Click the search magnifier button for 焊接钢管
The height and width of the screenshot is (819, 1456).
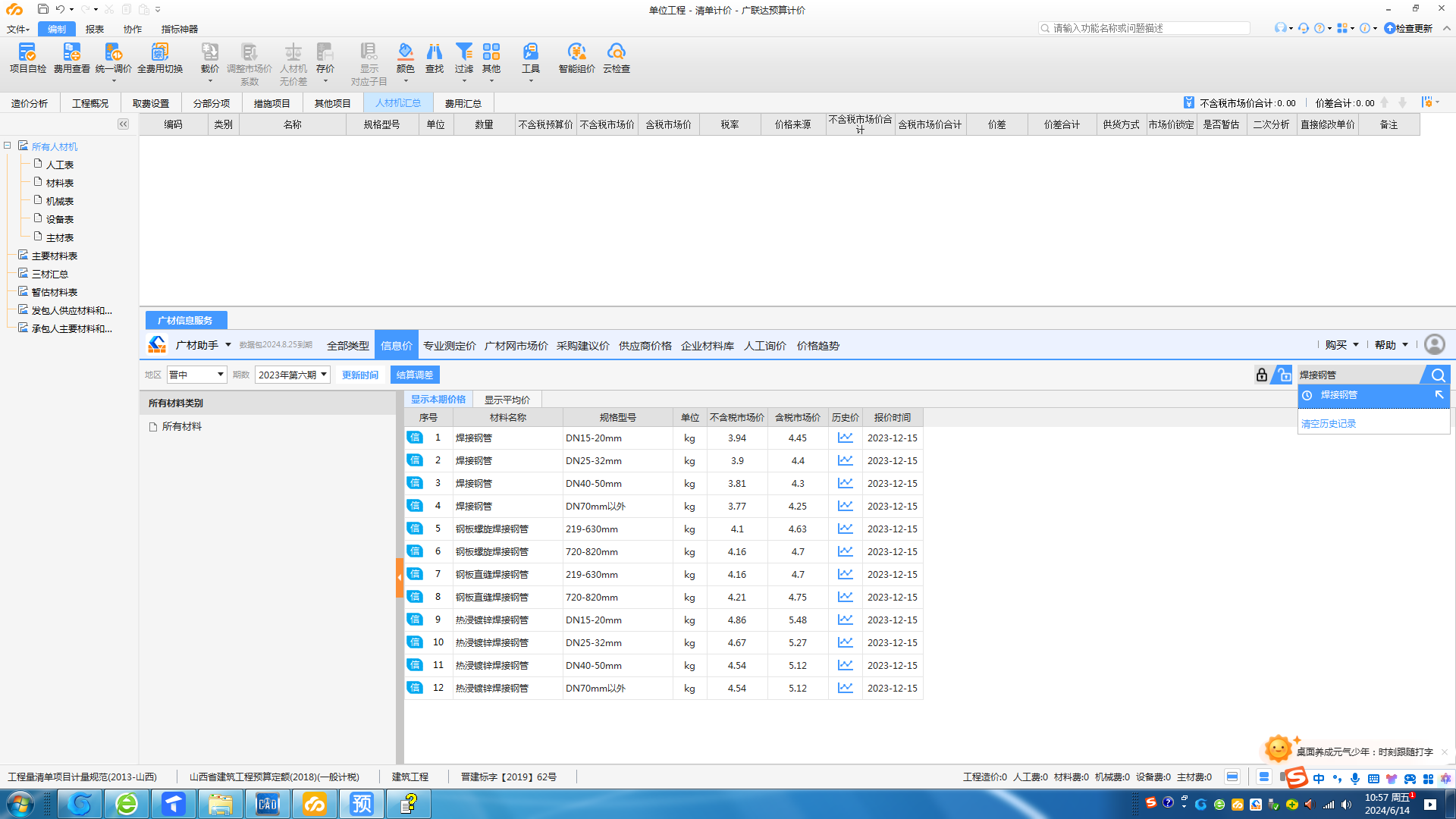[1438, 375]
